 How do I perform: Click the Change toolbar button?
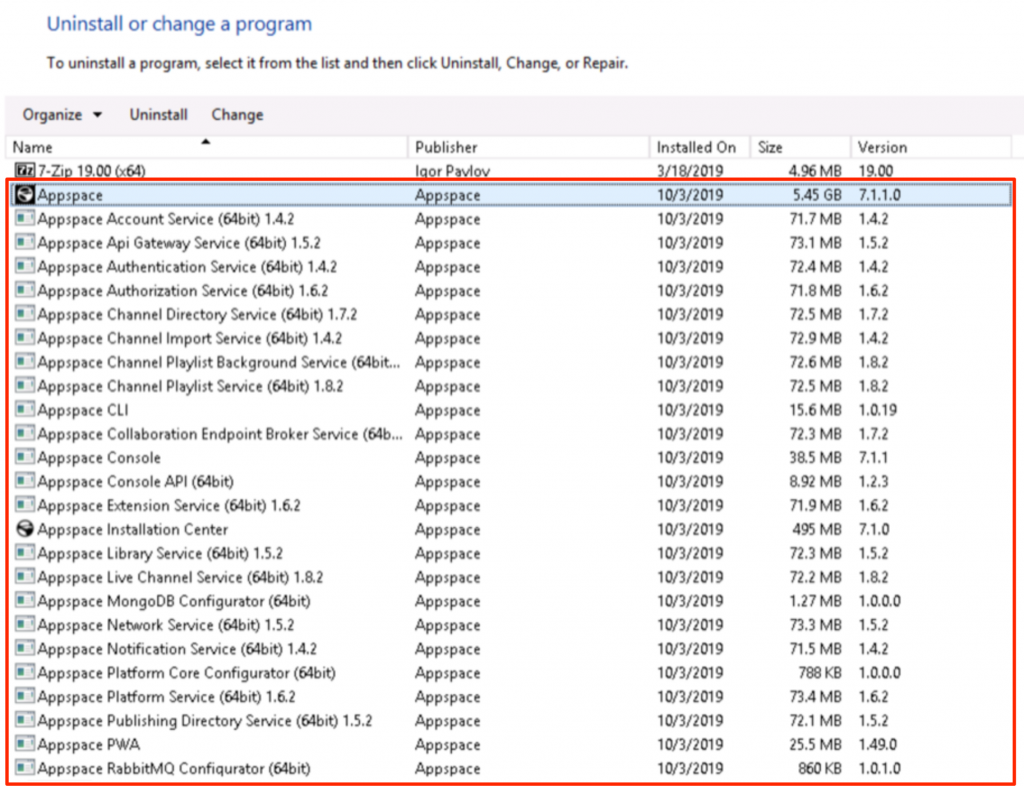[237, 115]
